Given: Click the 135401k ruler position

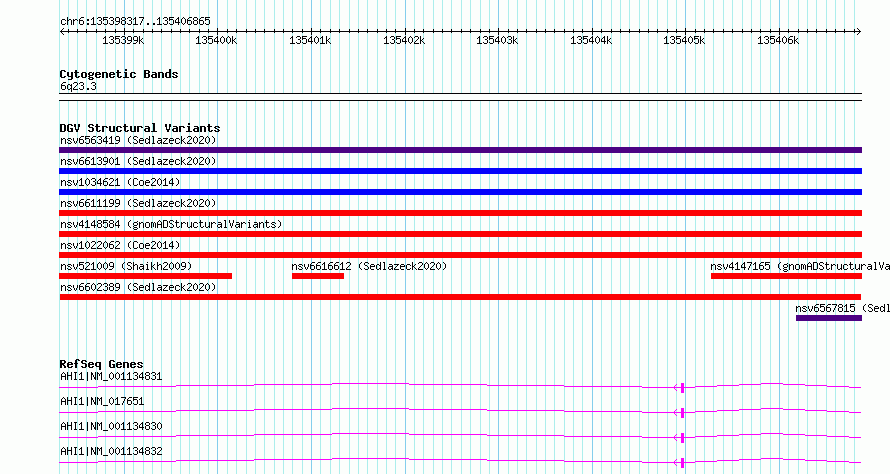Looking at the screenshot, I should (310, 40).
